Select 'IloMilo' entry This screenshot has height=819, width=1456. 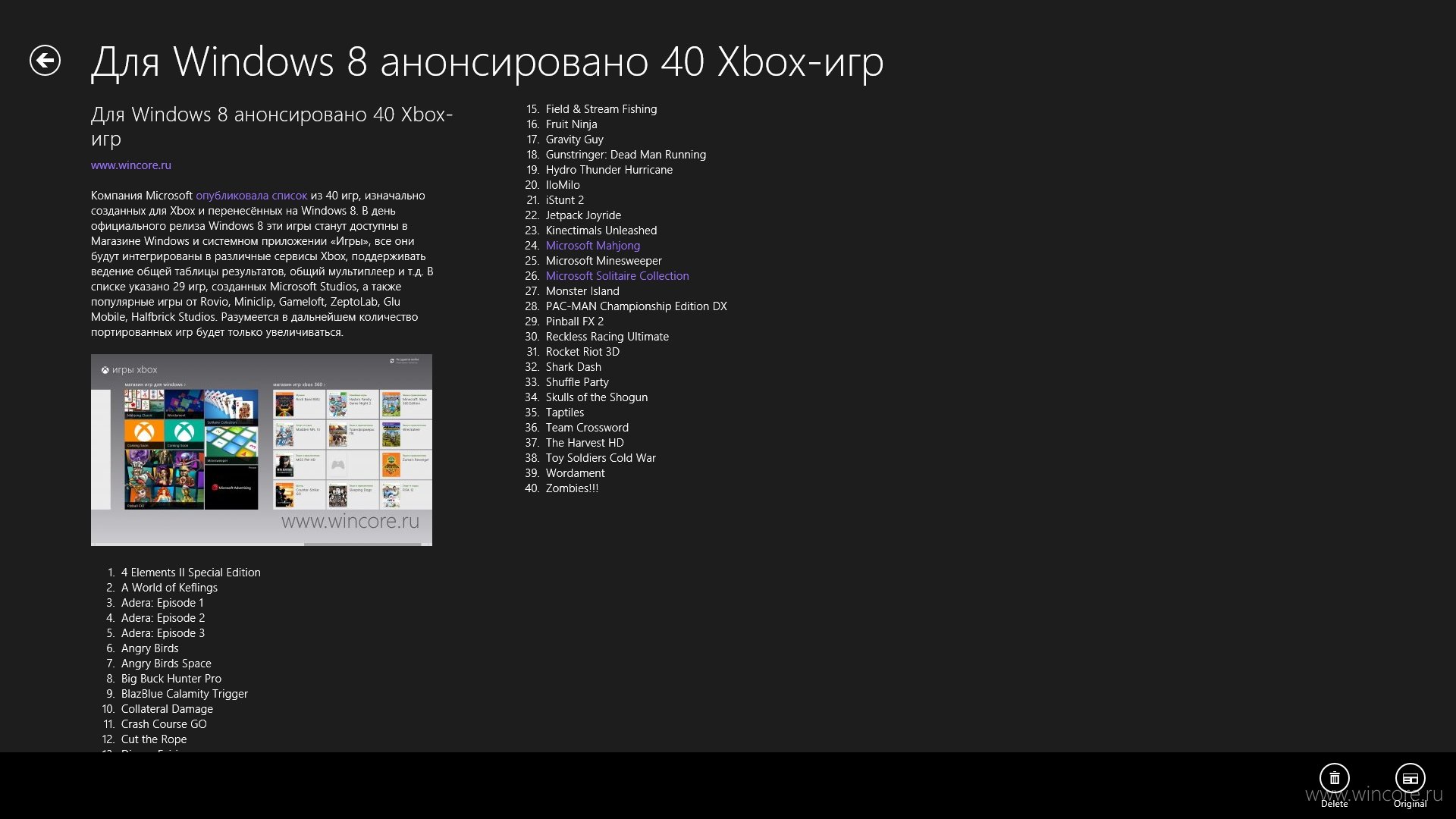coord(563,185)
